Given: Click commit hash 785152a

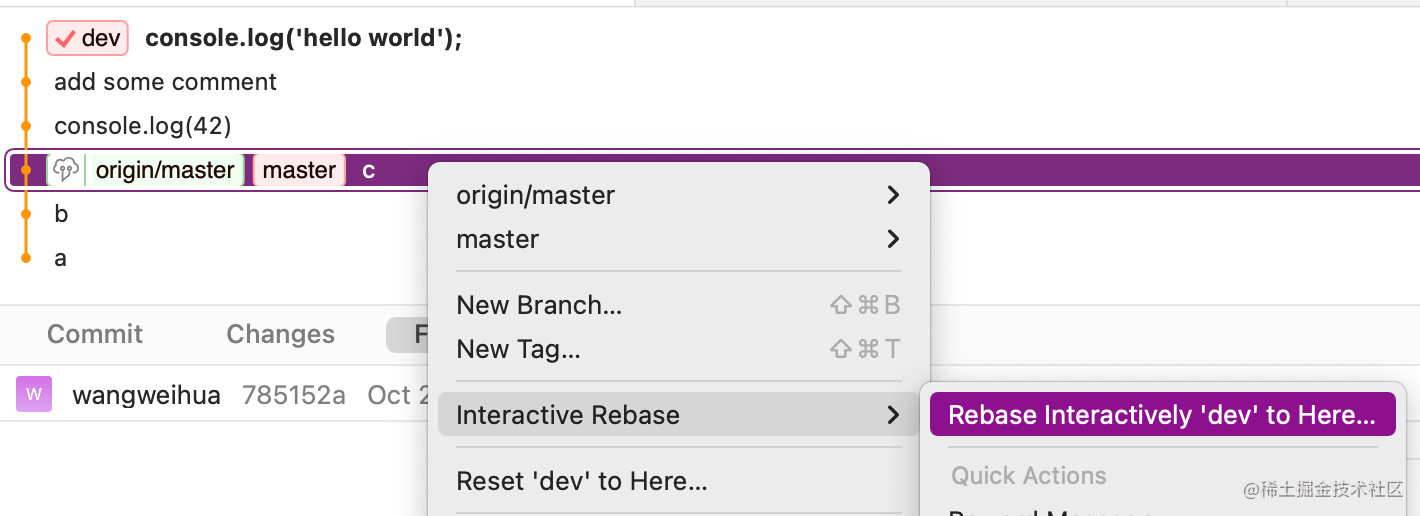Looking at the screenshot, I should pyautogui.click(x=294, y=395).
